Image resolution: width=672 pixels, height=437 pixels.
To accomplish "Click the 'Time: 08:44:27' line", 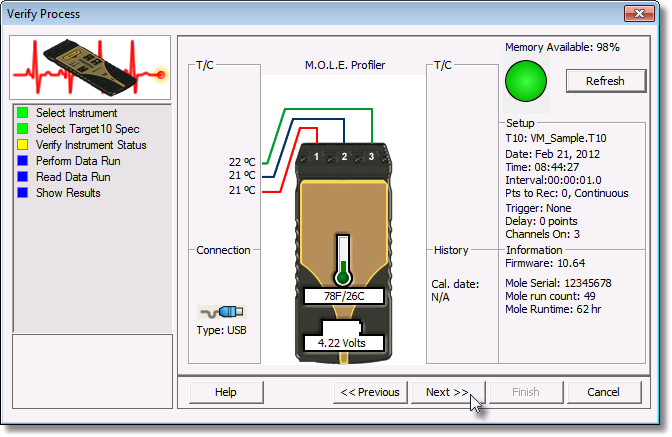I will (542, 167).
